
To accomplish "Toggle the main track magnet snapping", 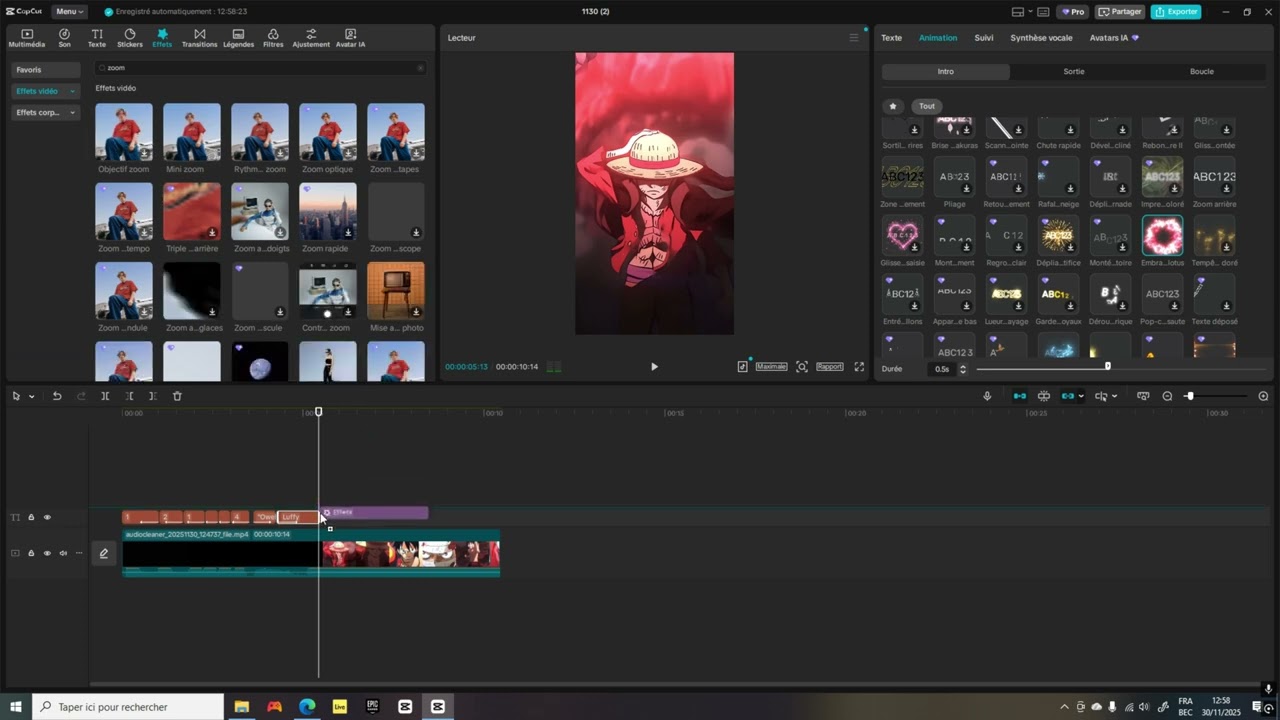I will coord(1019,396).
